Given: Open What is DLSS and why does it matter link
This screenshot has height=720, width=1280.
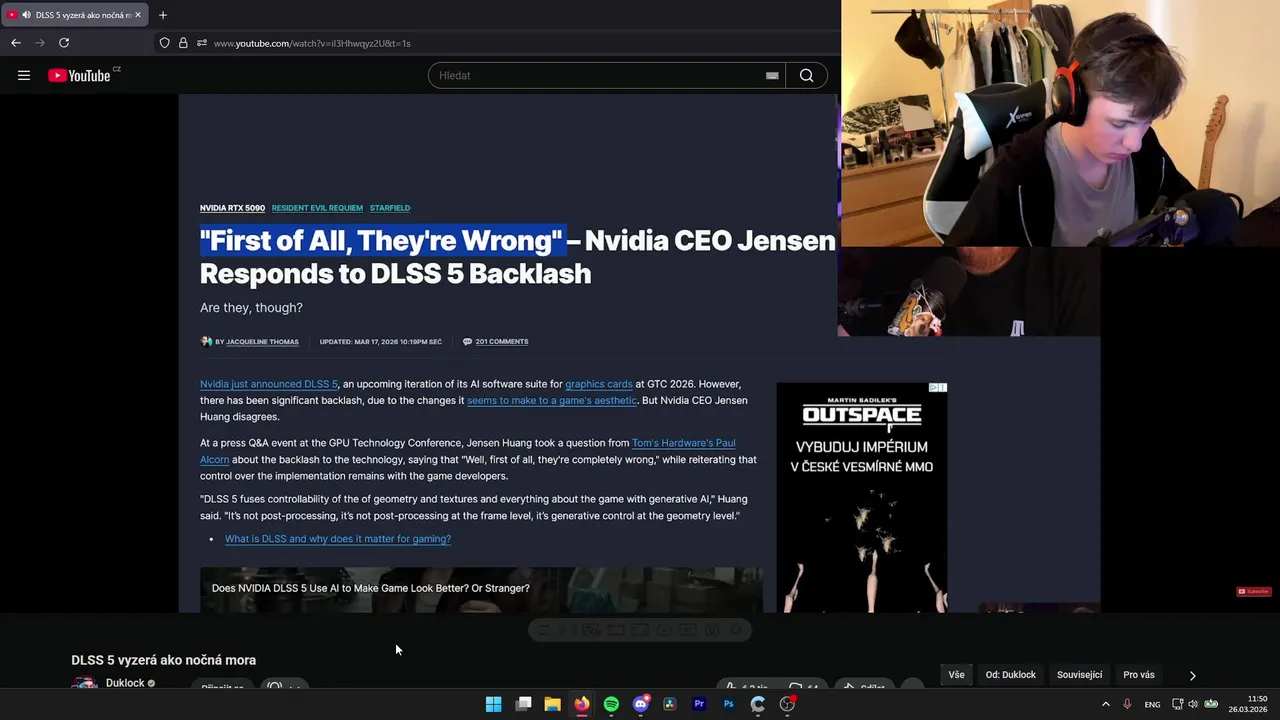Looking at the screenshot, I should point(338,539).
